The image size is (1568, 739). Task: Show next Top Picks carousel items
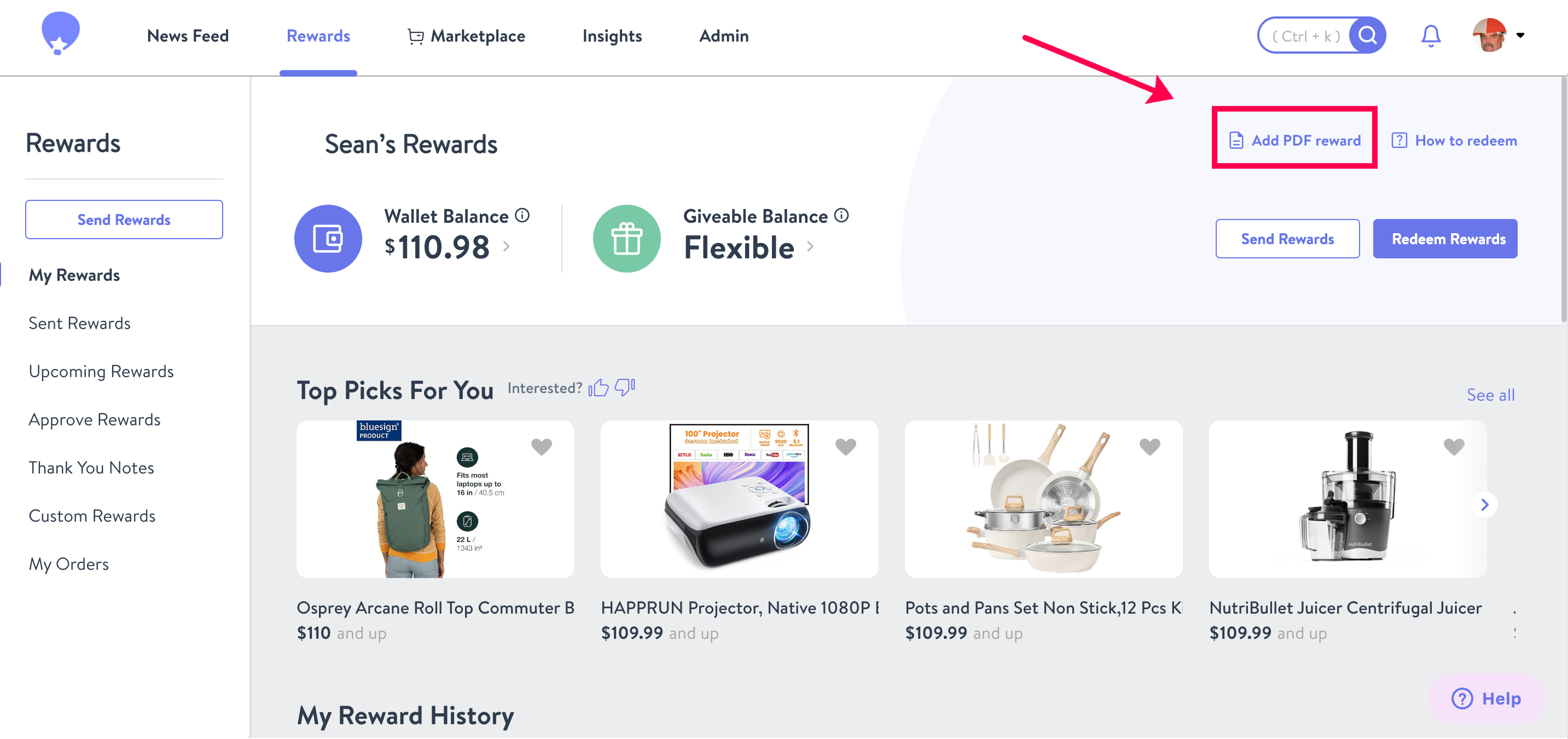click(x=1485, y=505)
